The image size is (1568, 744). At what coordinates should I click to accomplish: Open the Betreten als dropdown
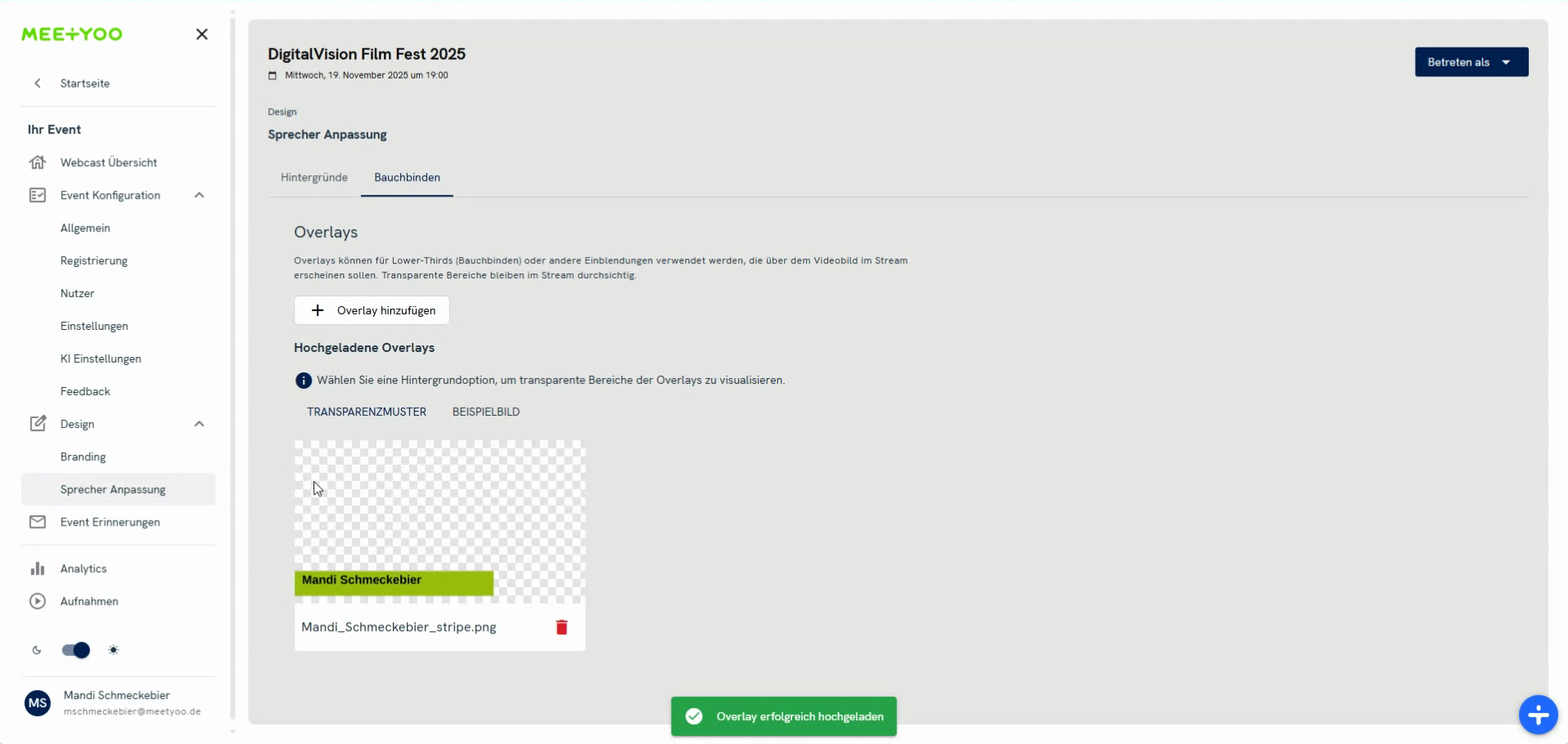[x=1471, y=62]
